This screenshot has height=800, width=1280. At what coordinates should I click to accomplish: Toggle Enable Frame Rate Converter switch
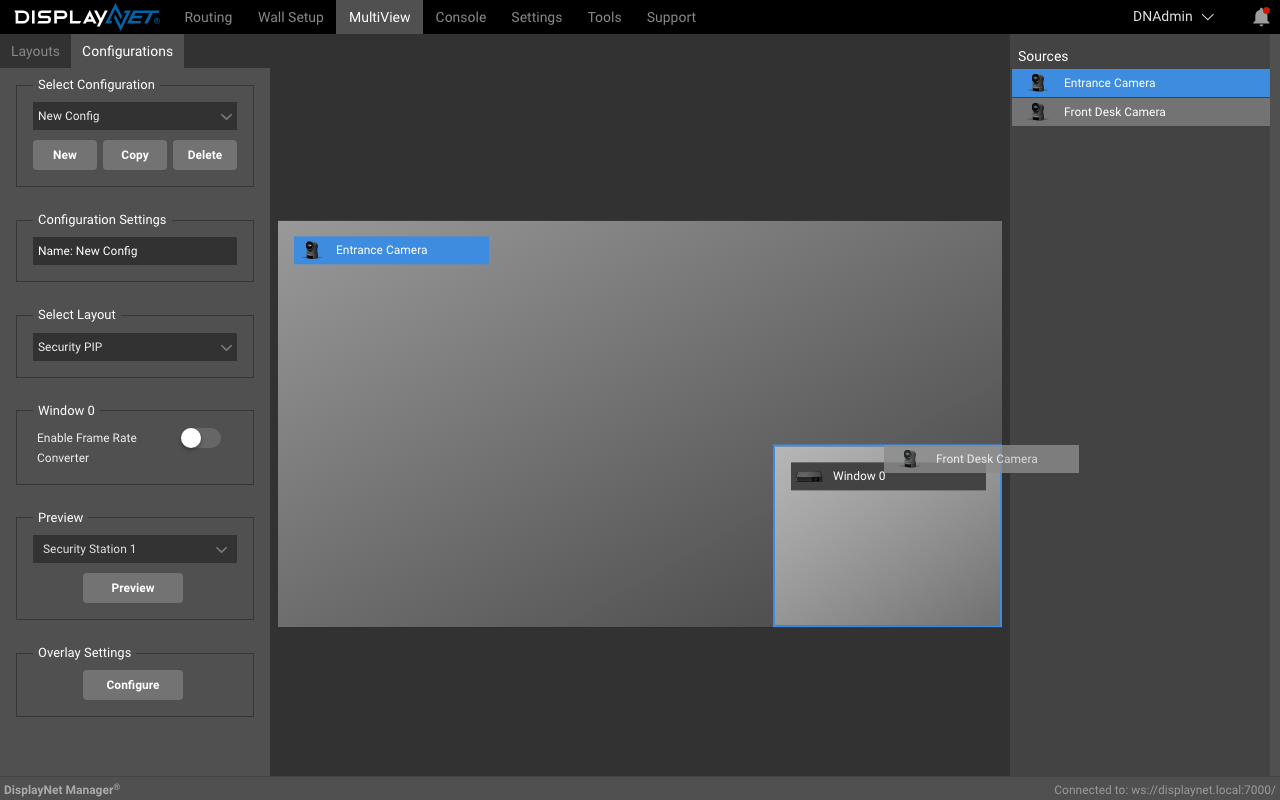200,438
